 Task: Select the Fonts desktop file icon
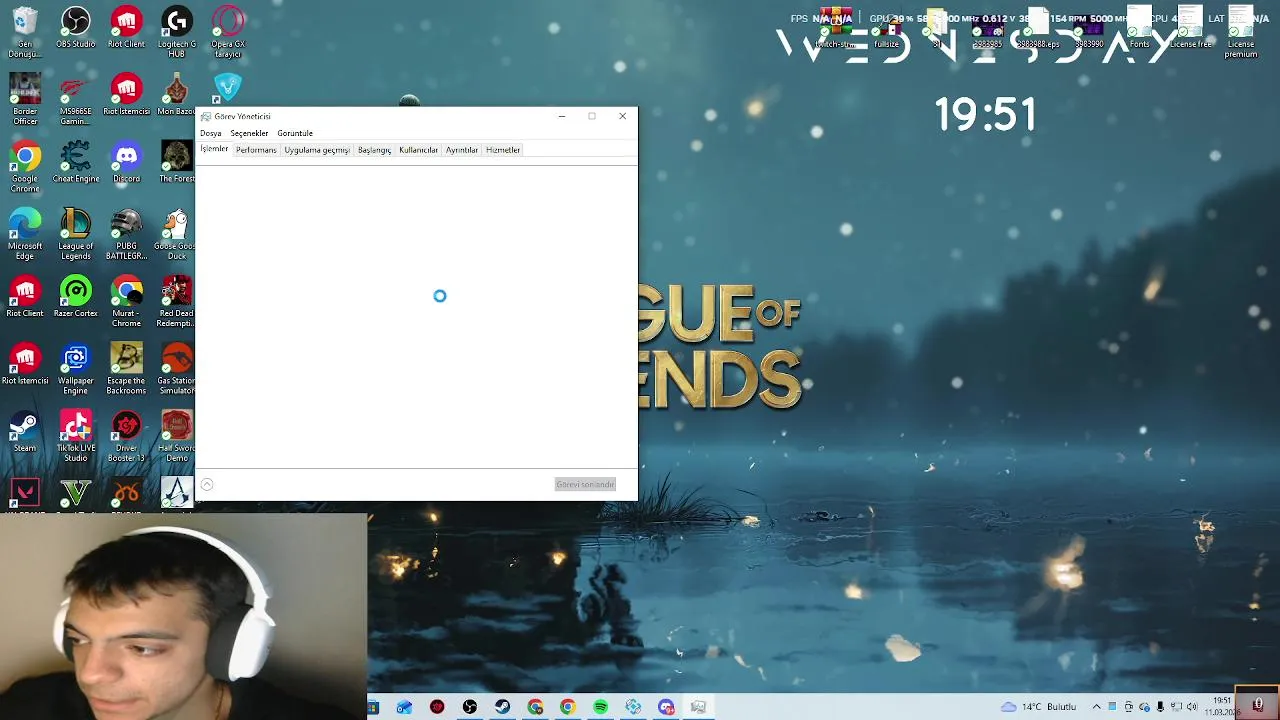[1139, 28]
